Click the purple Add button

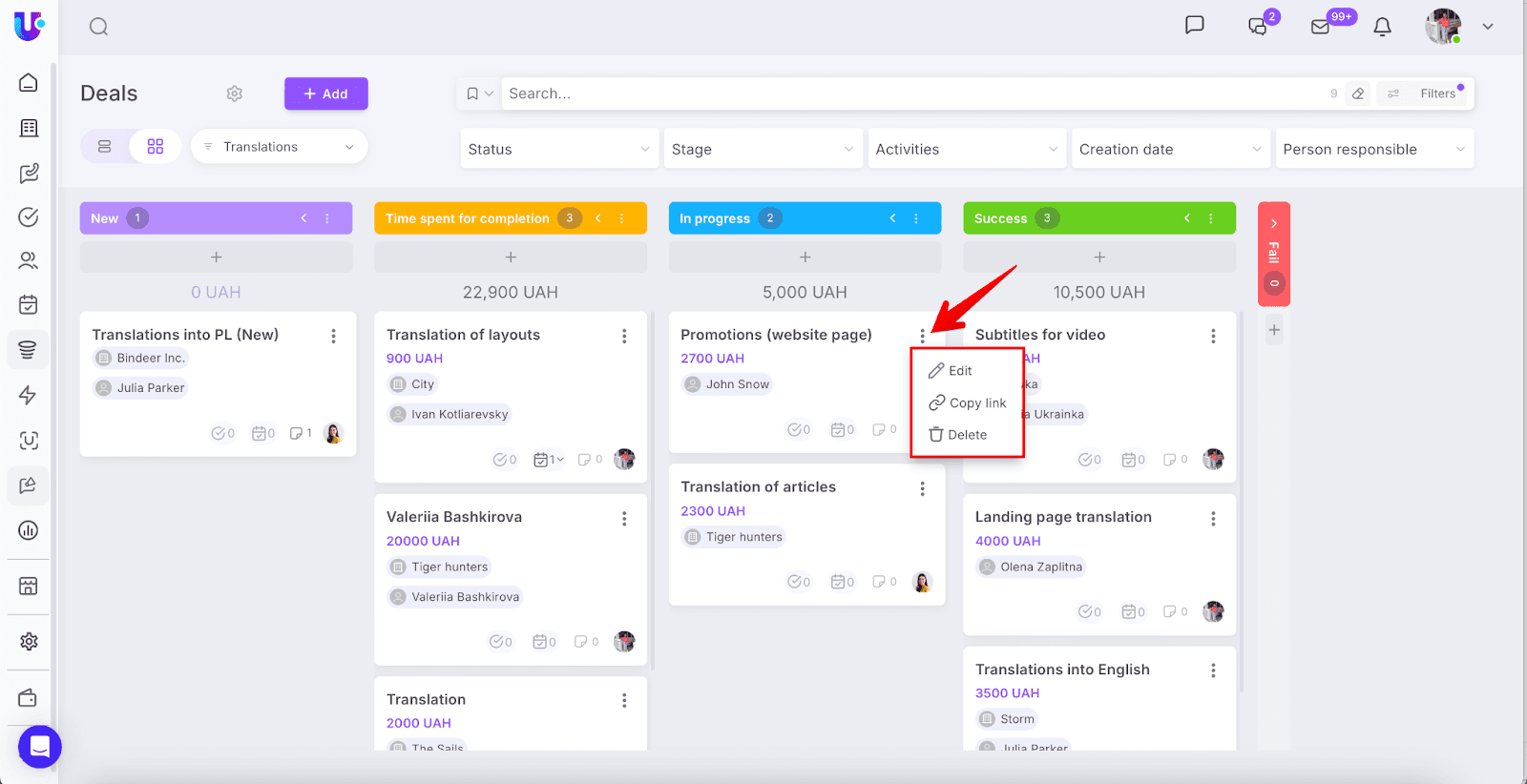[325, 93]
